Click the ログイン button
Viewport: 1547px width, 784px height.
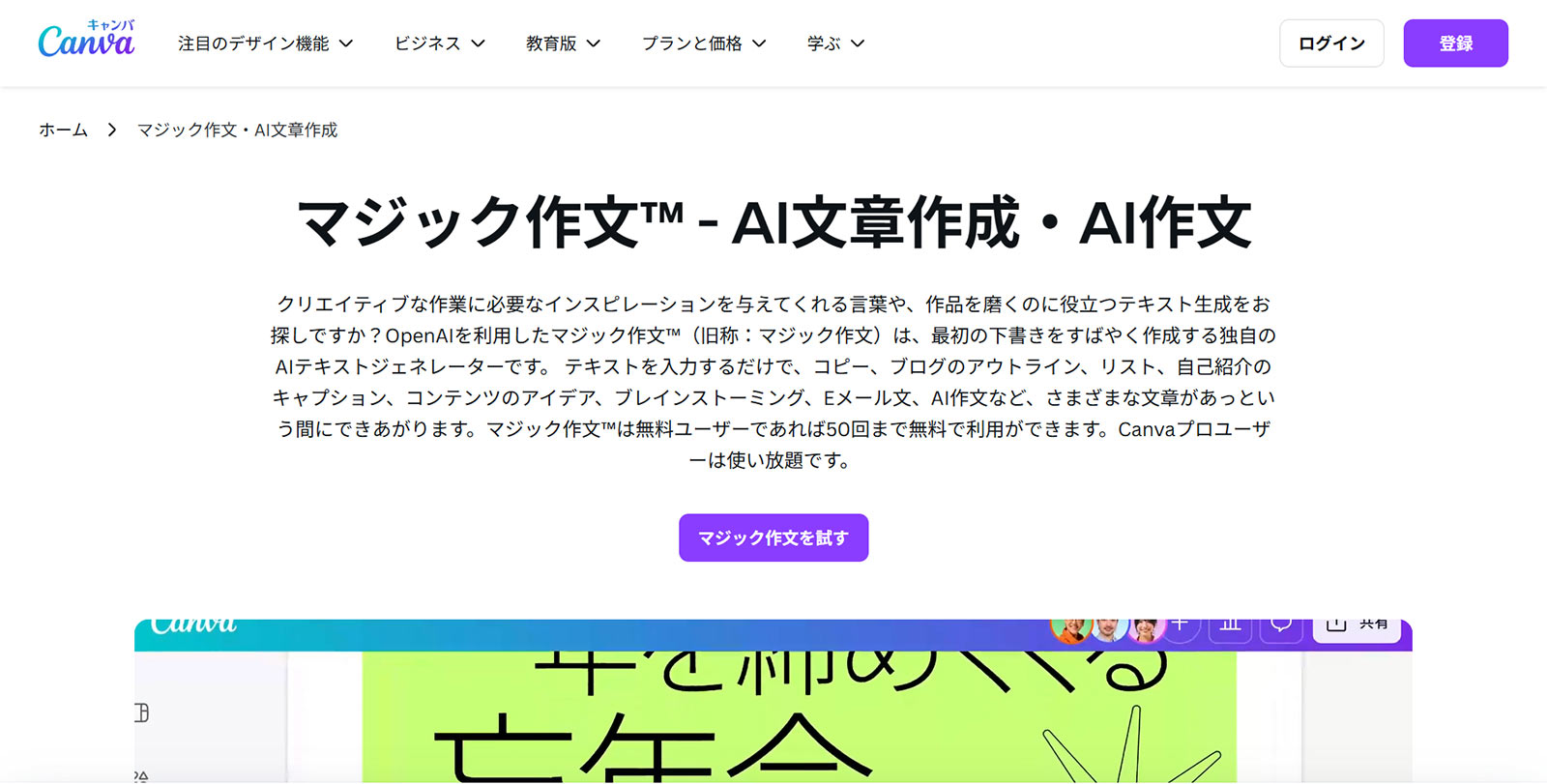1331,44
